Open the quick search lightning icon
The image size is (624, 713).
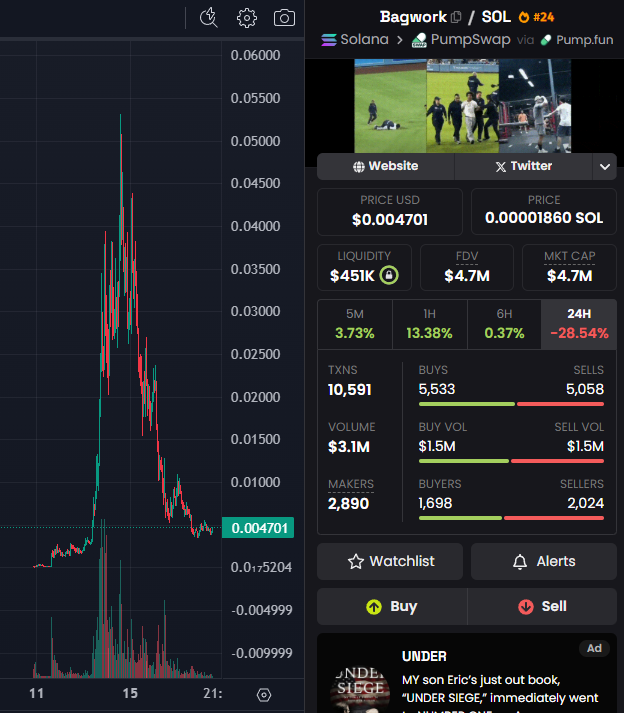click(209, 18)
